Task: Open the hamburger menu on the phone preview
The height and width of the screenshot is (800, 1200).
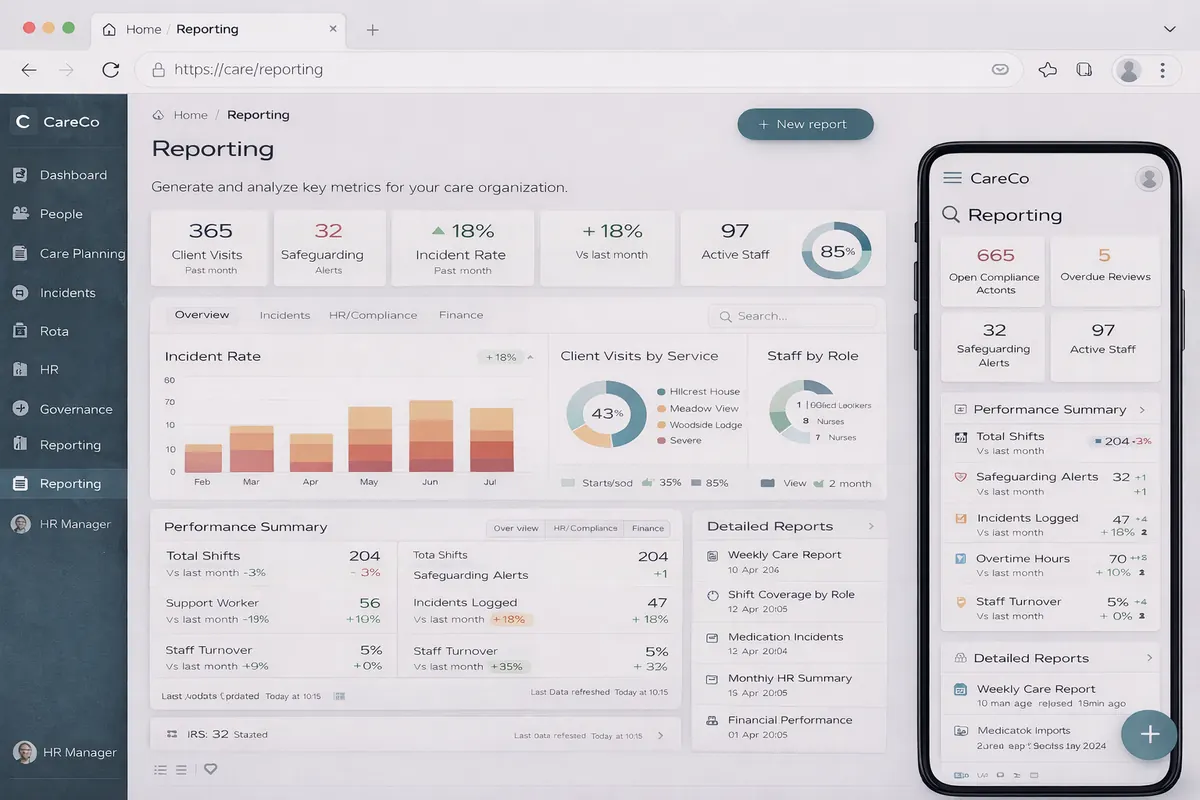Action: point(951,178)
